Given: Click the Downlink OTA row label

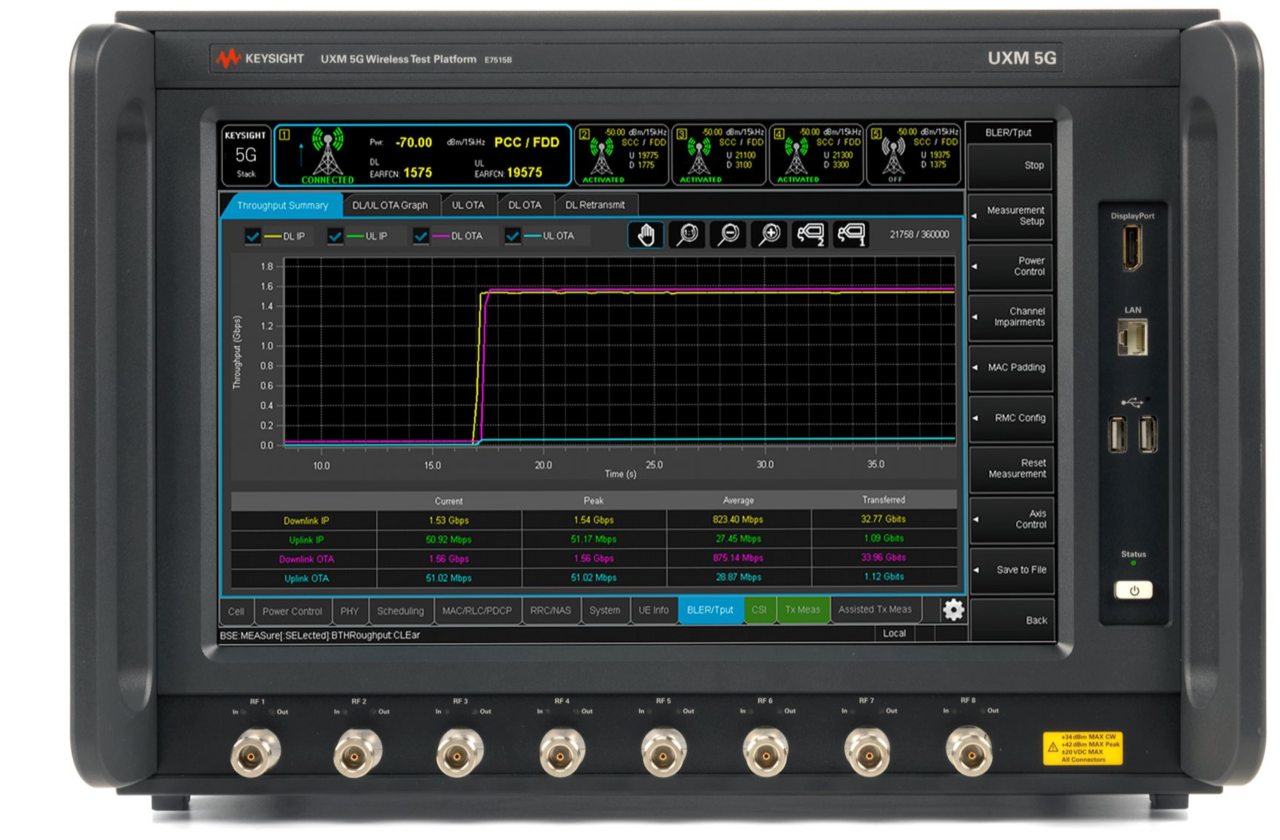Looking at the screenshot, I should [x=304, y=558].
